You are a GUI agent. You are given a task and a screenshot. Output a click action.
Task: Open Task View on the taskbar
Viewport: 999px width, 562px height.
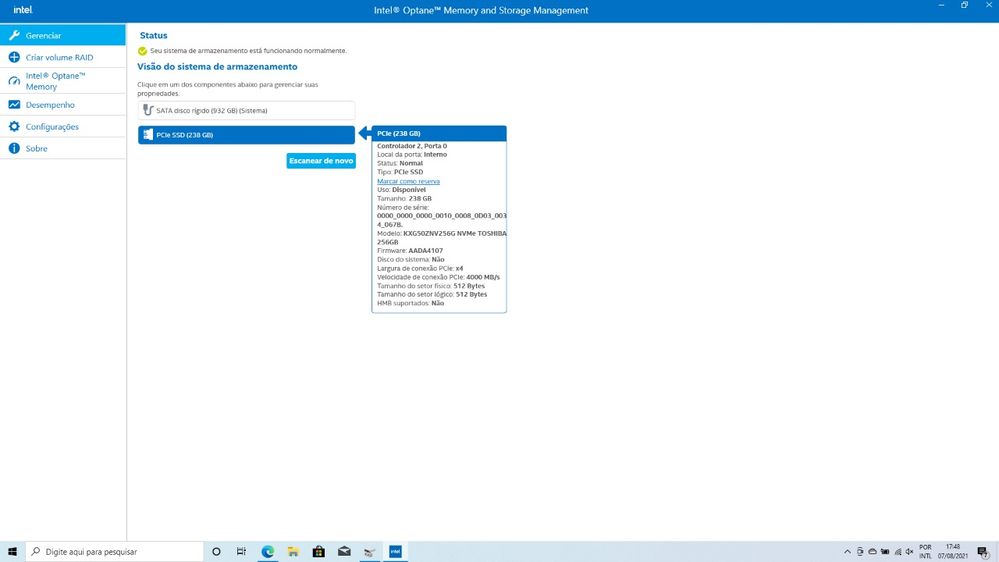pyautogui.click(x=241, y=551)
